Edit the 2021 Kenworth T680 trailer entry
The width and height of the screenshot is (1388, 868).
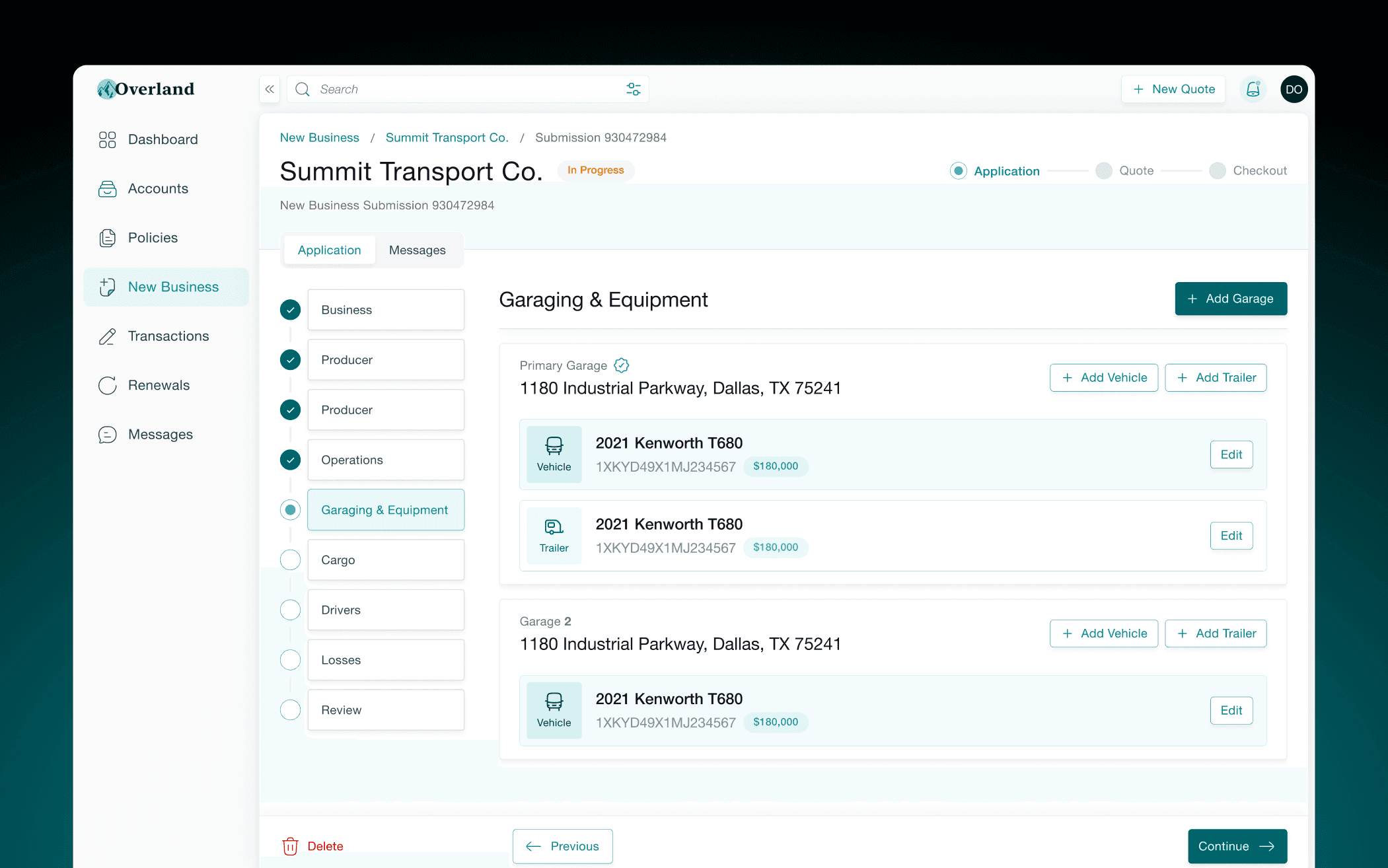(x=1231, y=536)
